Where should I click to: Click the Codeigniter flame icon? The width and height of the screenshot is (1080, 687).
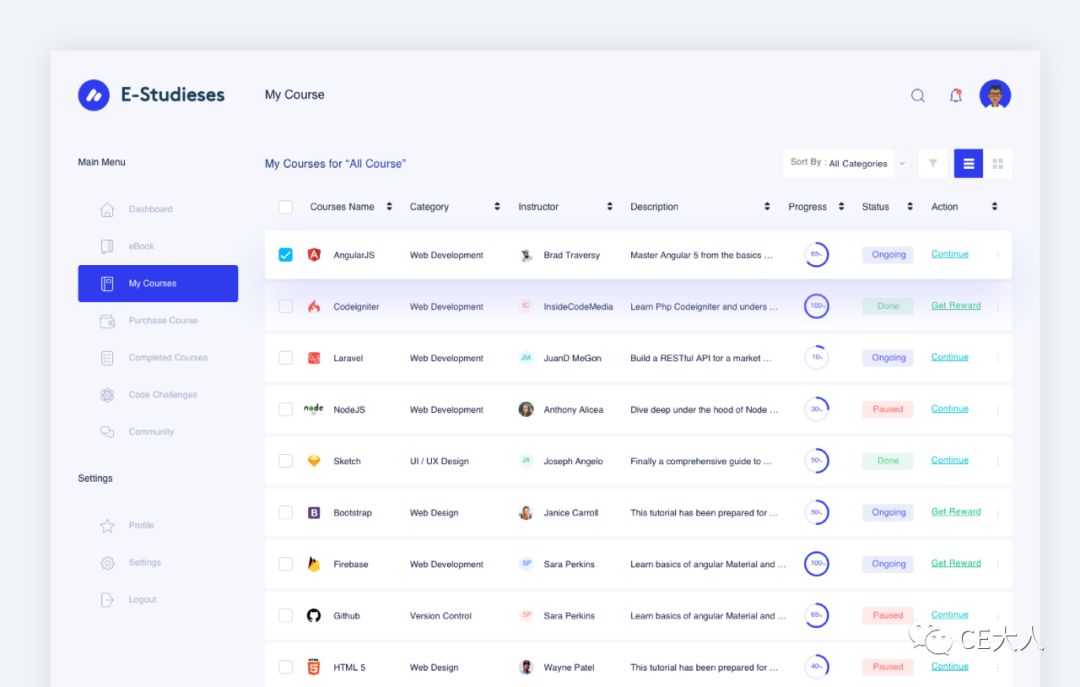pyautogui.click(x=314, y=307)
